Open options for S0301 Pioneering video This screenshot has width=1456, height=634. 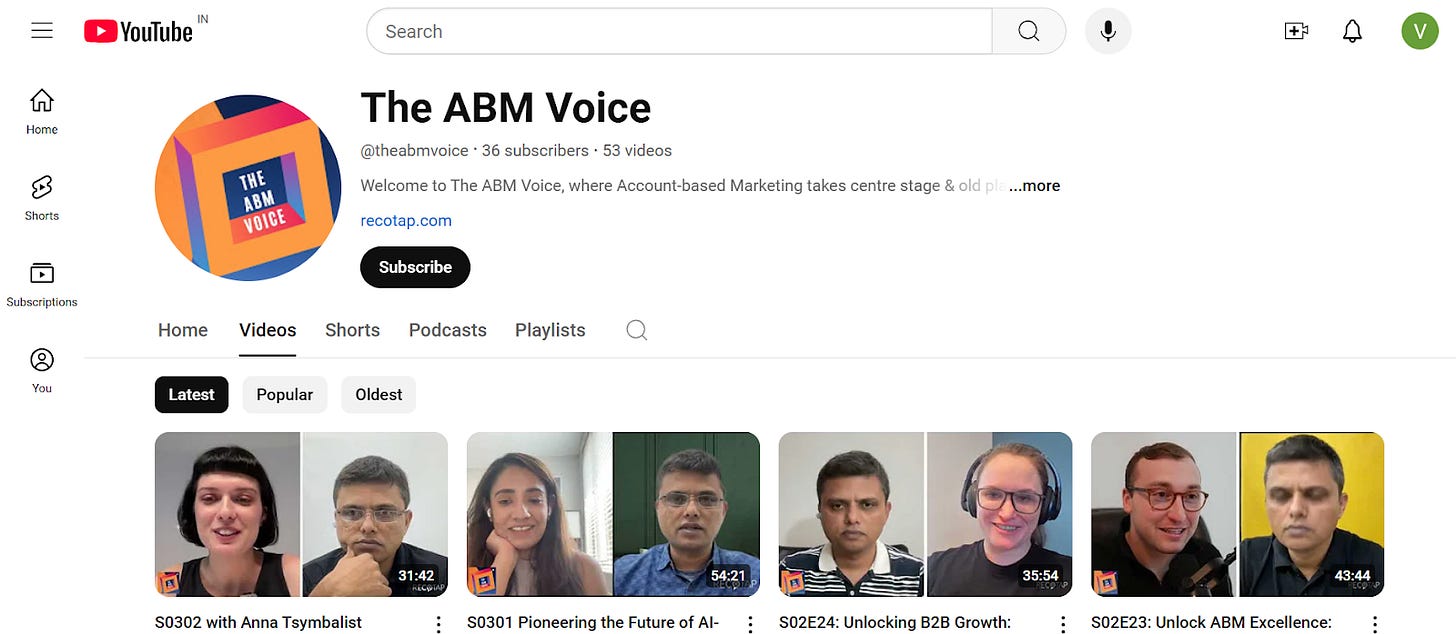coord(750,624)
